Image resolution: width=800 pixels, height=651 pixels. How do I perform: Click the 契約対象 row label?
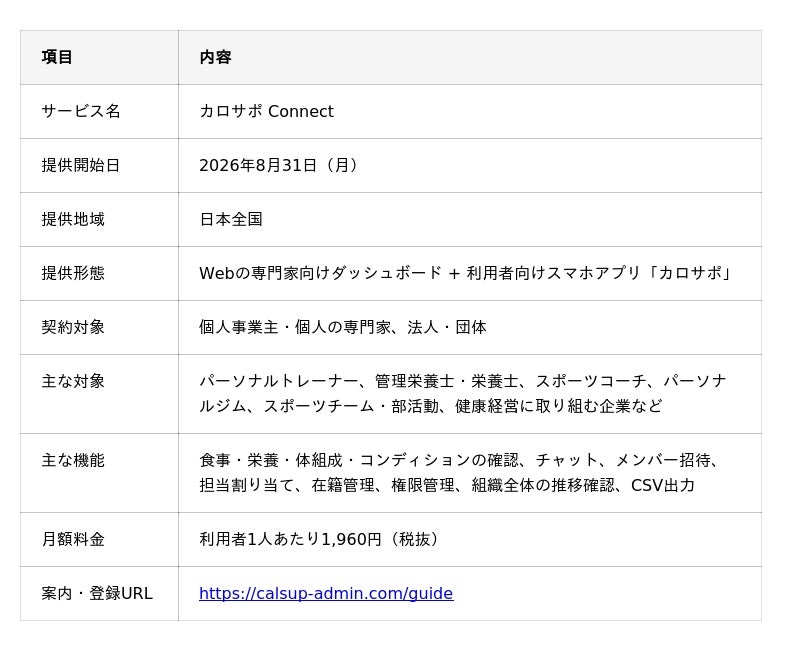pos(73,327)
